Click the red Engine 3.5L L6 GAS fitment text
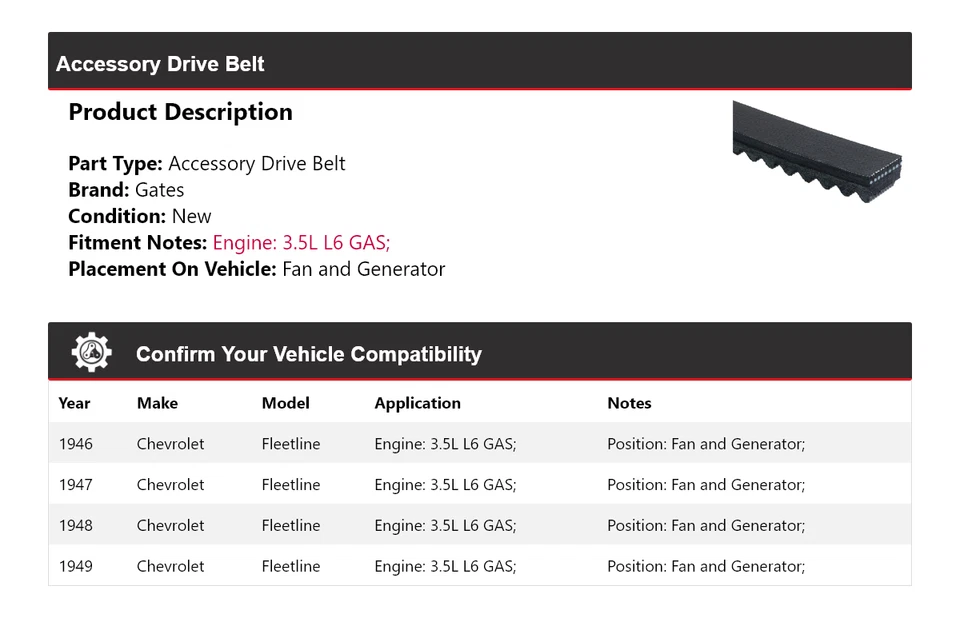The image size is (960, 618). click(301, 242)
